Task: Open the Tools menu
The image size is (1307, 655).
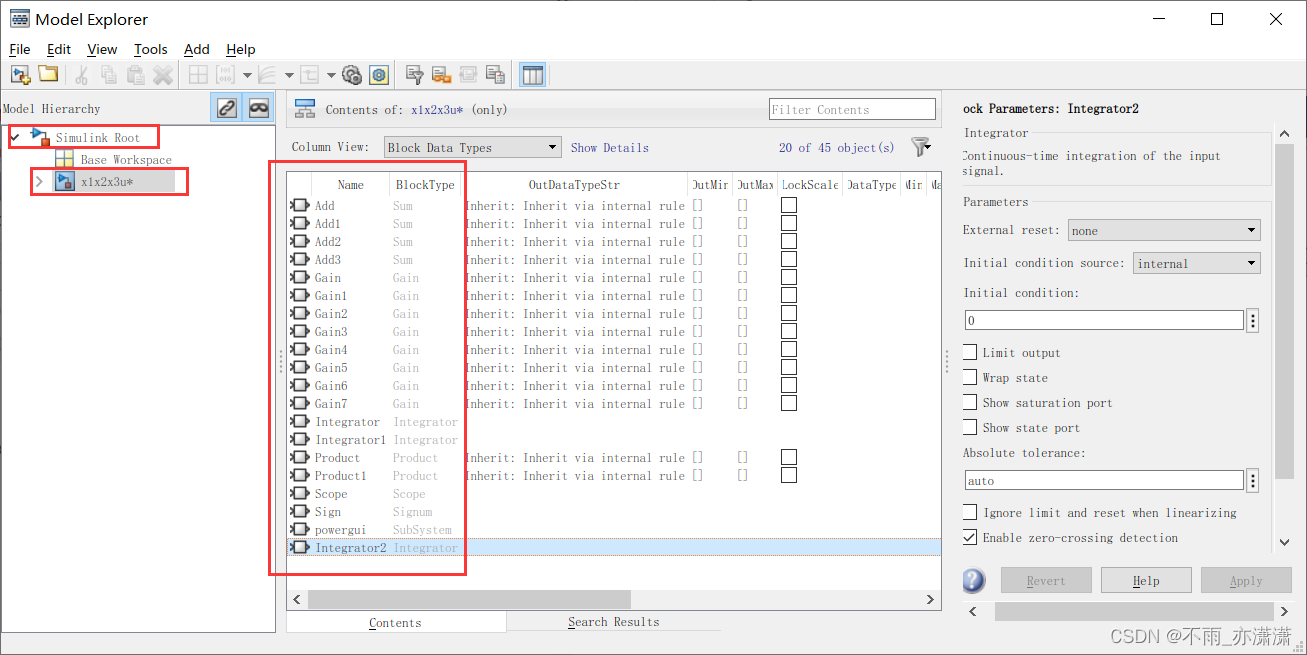Action: (x=151, y=49)
